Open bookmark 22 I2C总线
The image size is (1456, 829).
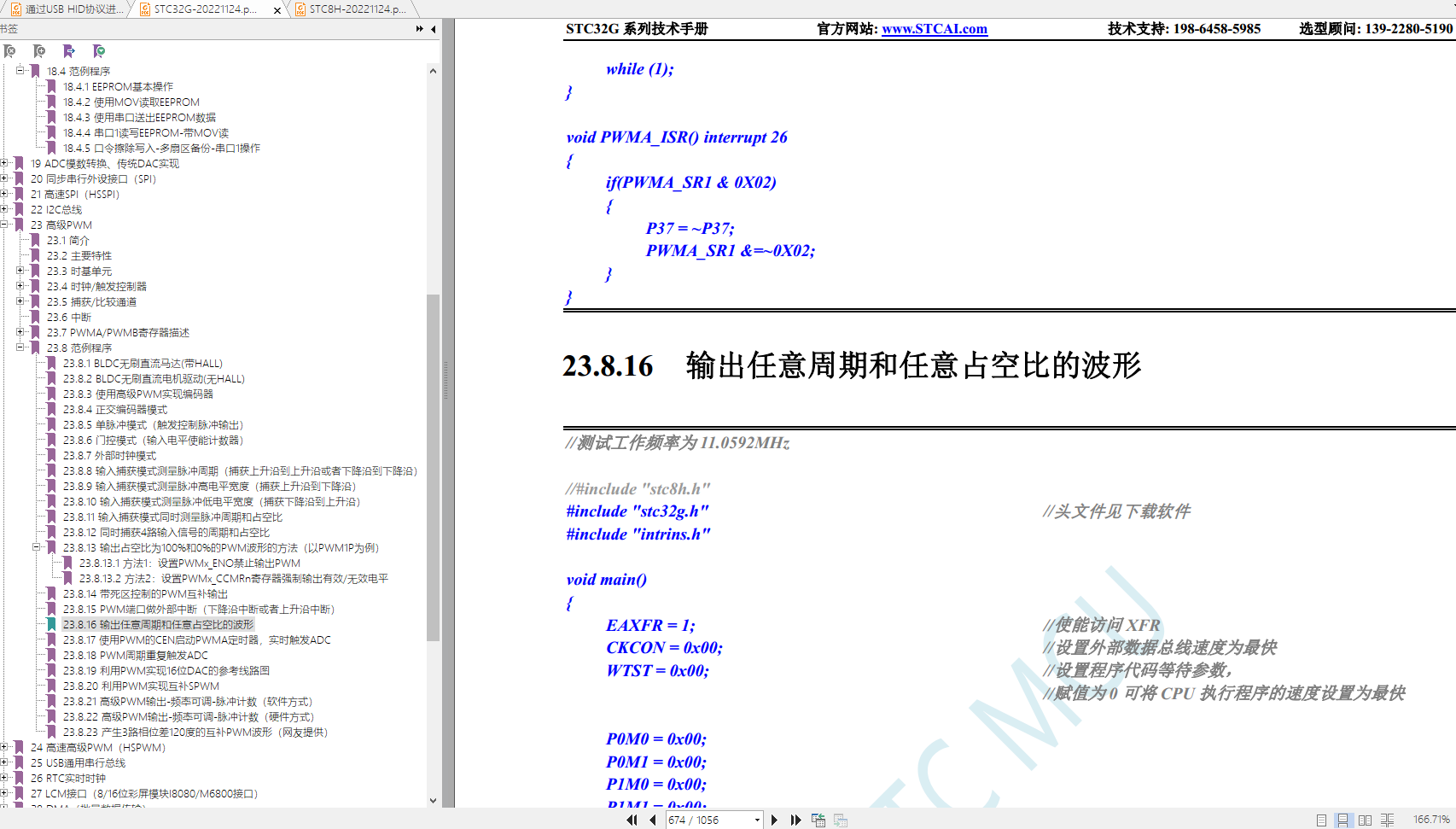click(56, 210)
